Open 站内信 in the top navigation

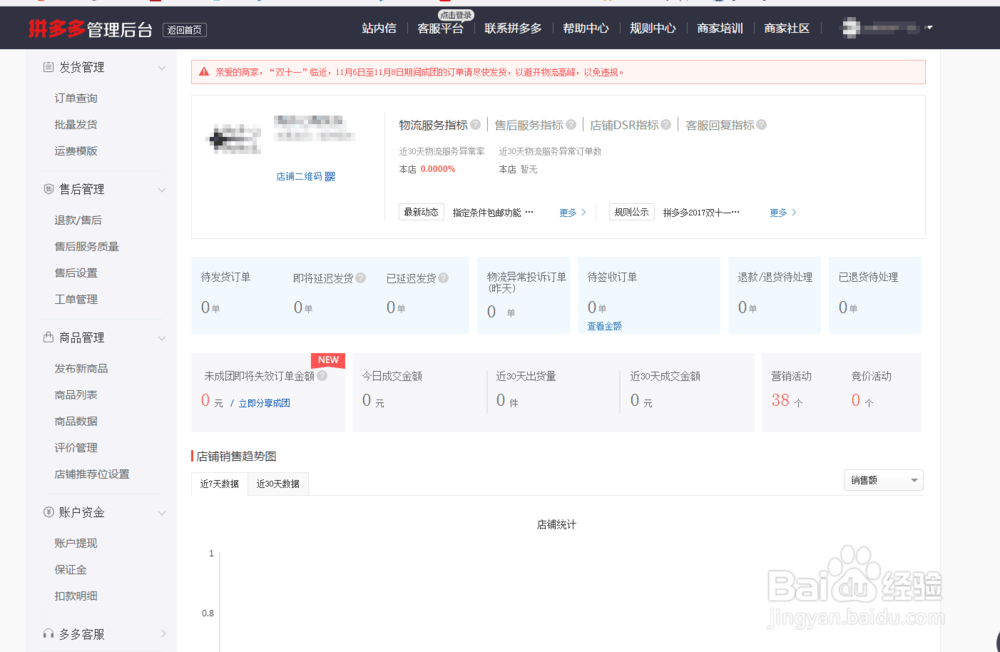[x=379, y=28]
